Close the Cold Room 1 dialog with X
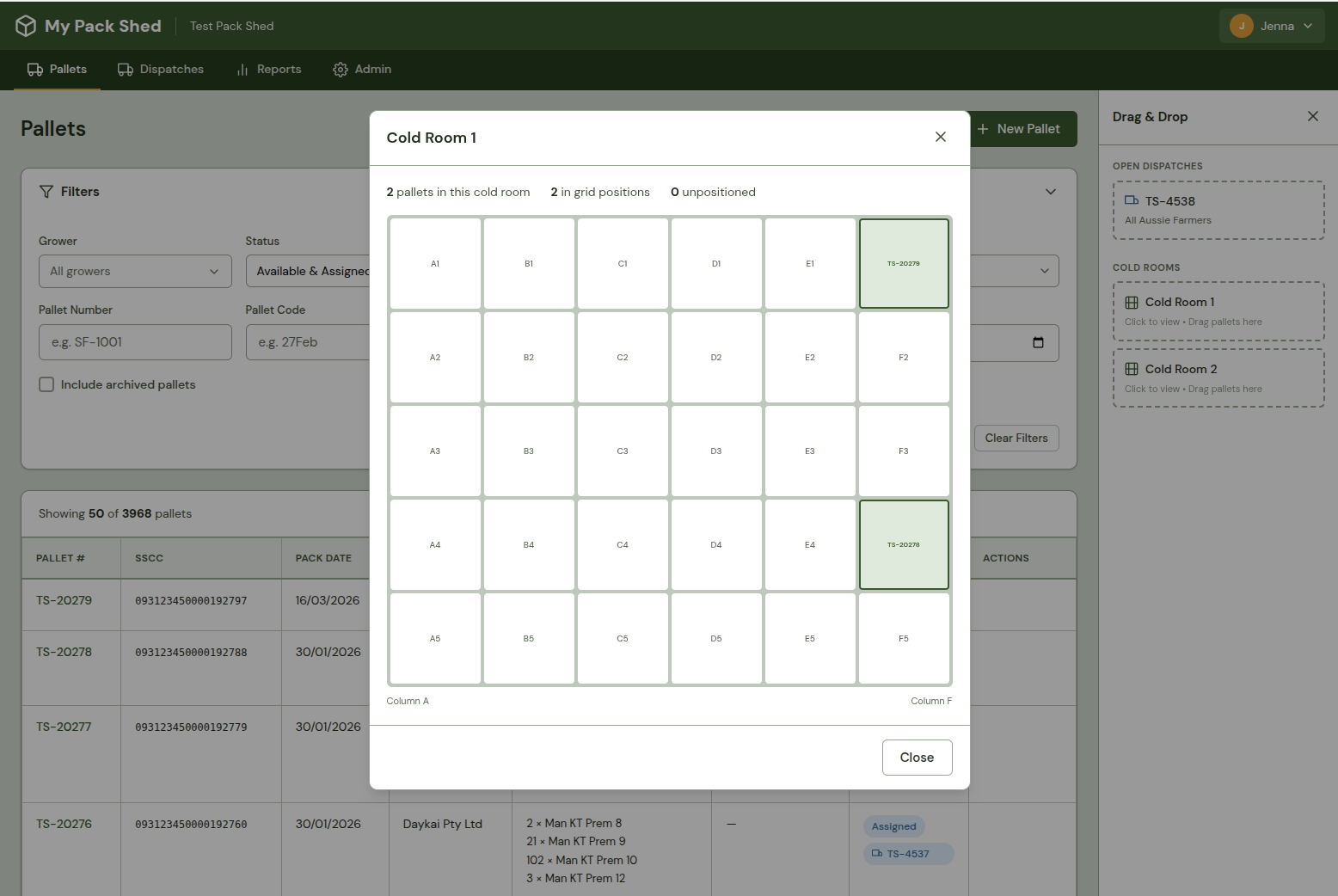 pyautogui.click(x=940, y=138)
